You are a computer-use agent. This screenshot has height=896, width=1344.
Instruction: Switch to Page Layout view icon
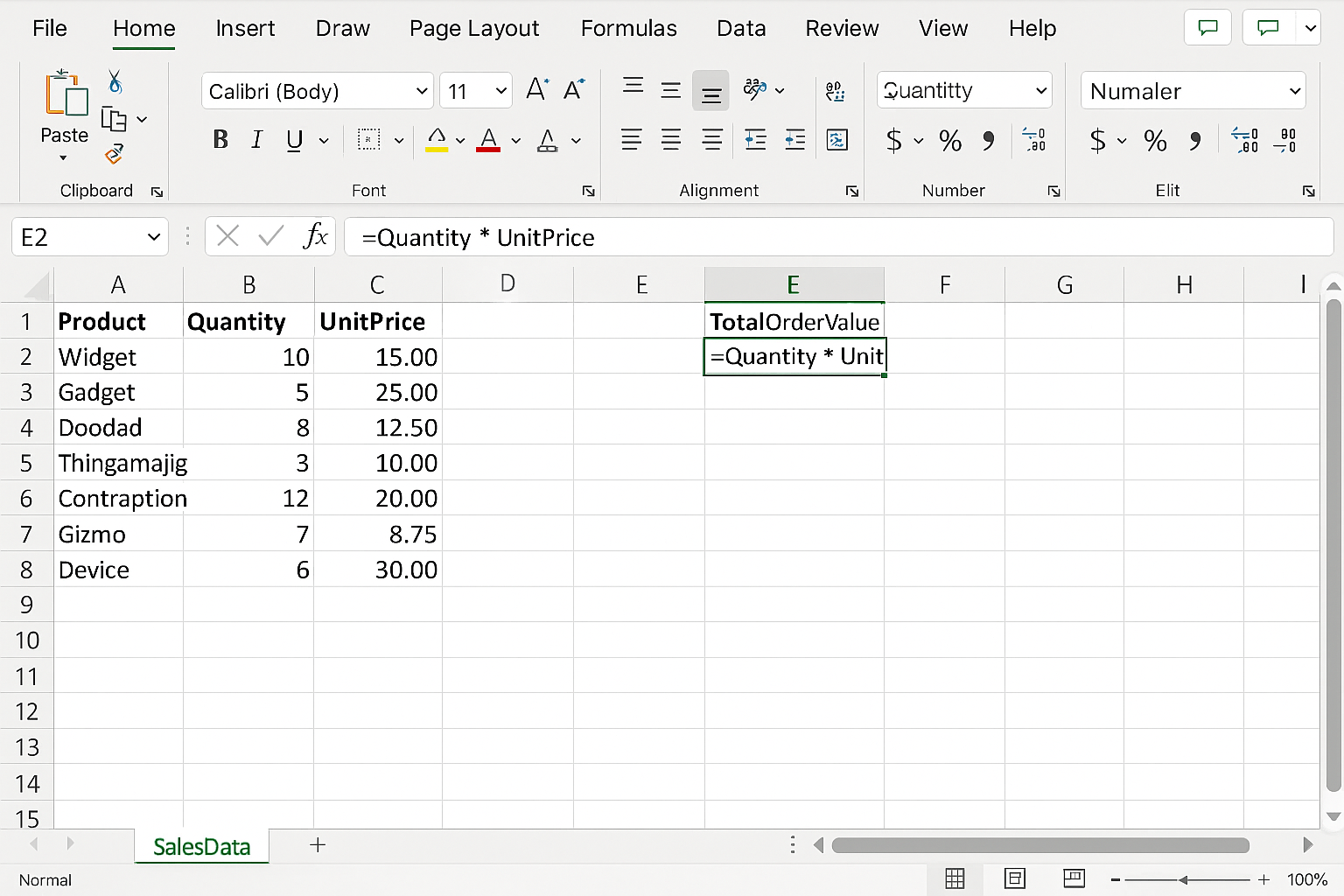pos(1015,878)
